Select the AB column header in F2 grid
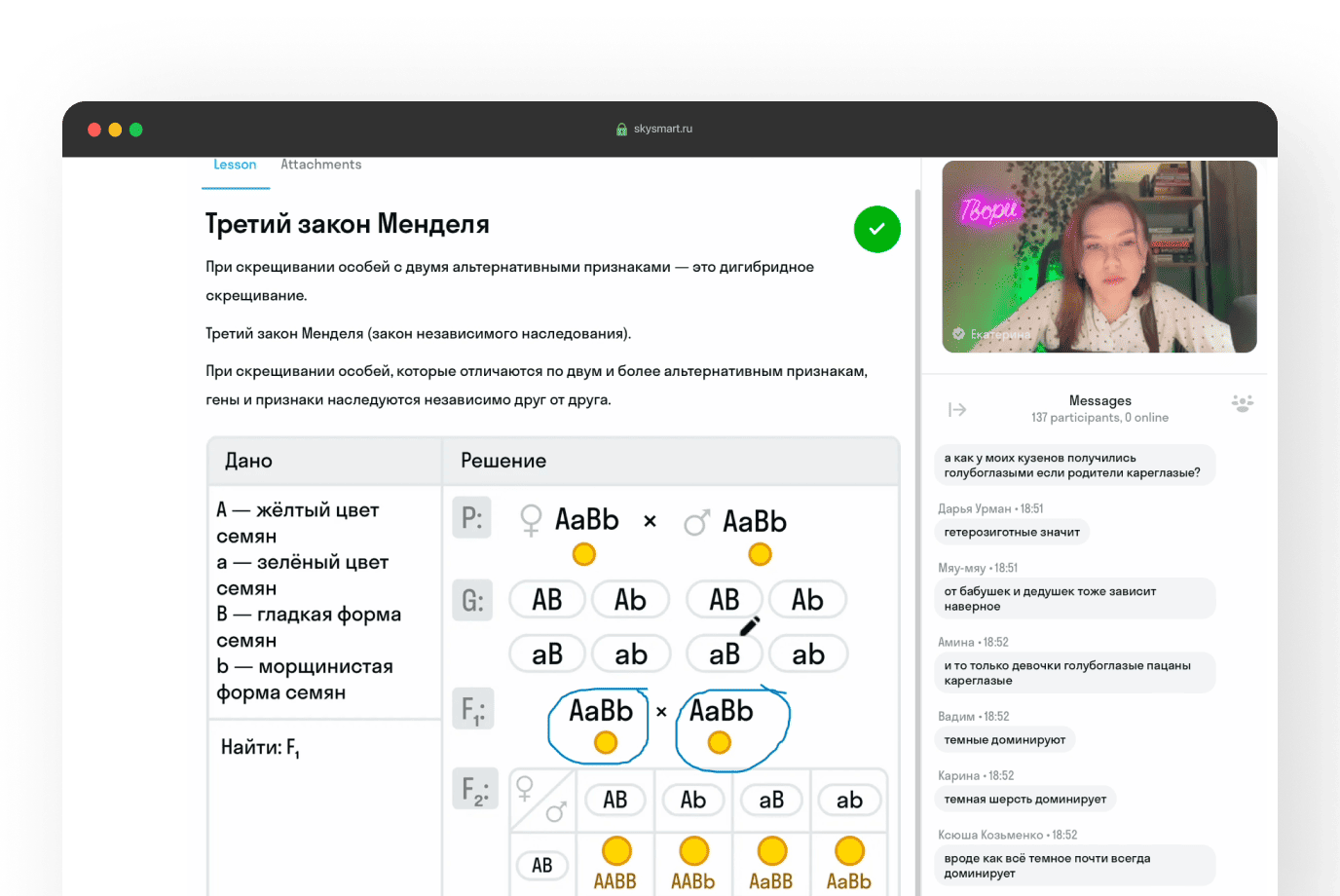This screenshot has height=896, width=1340. pos(615,800)
